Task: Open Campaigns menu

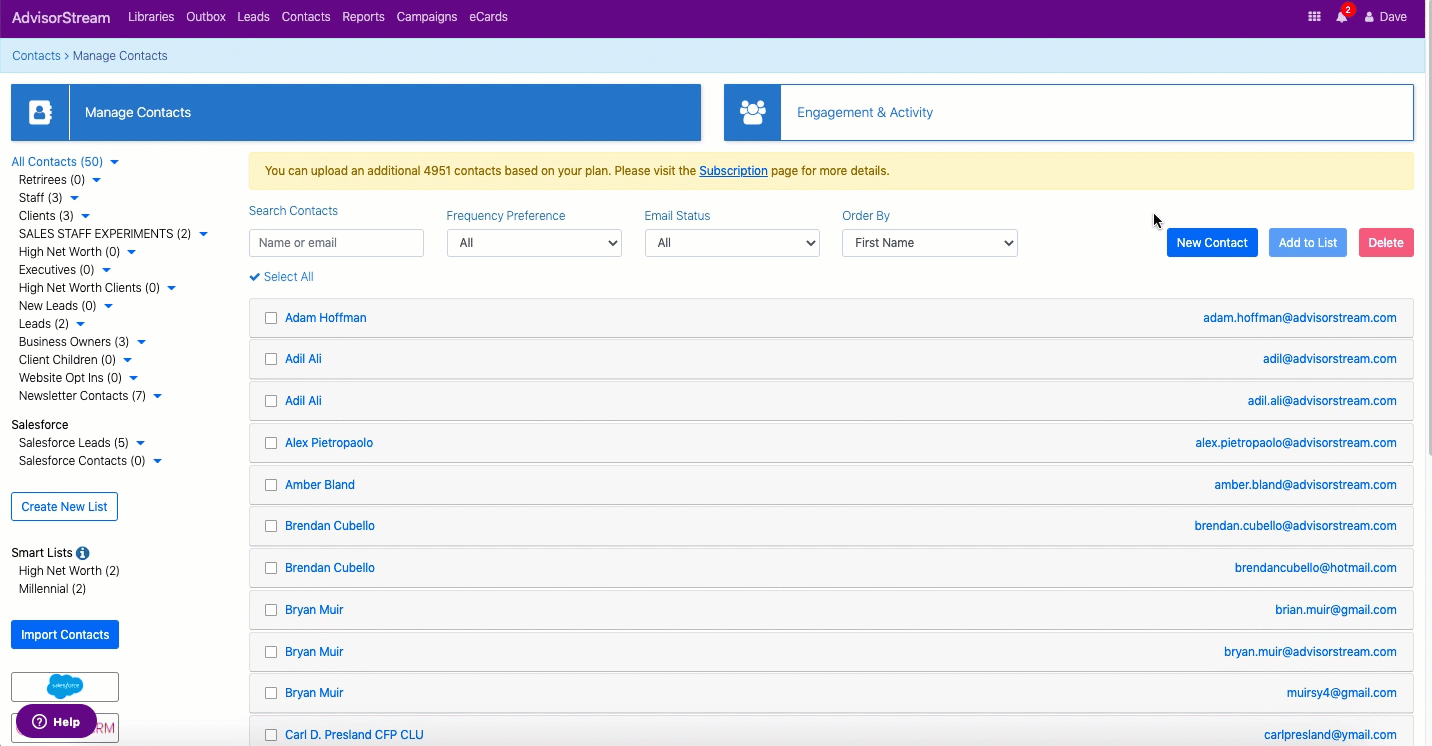Action: click(427, 17)
